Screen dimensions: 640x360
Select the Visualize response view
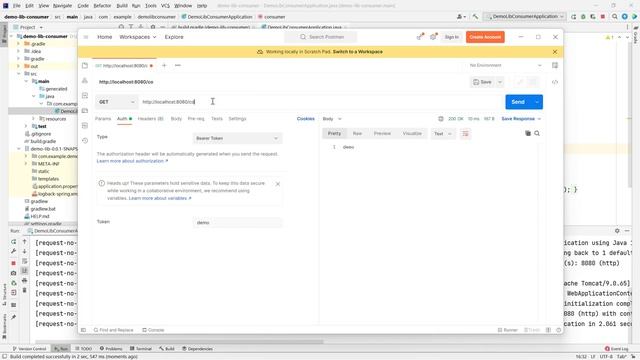pos(412,133)
